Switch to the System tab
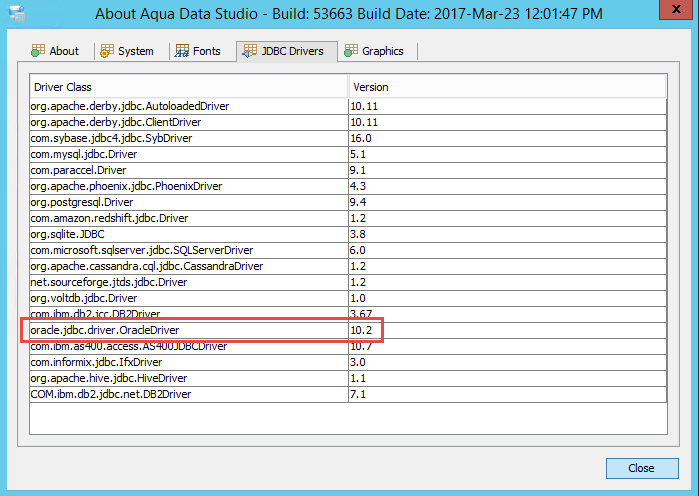Image resolution: width=699 pixels, height=496 pixels. pyautogui.click(x=127, y=51)
